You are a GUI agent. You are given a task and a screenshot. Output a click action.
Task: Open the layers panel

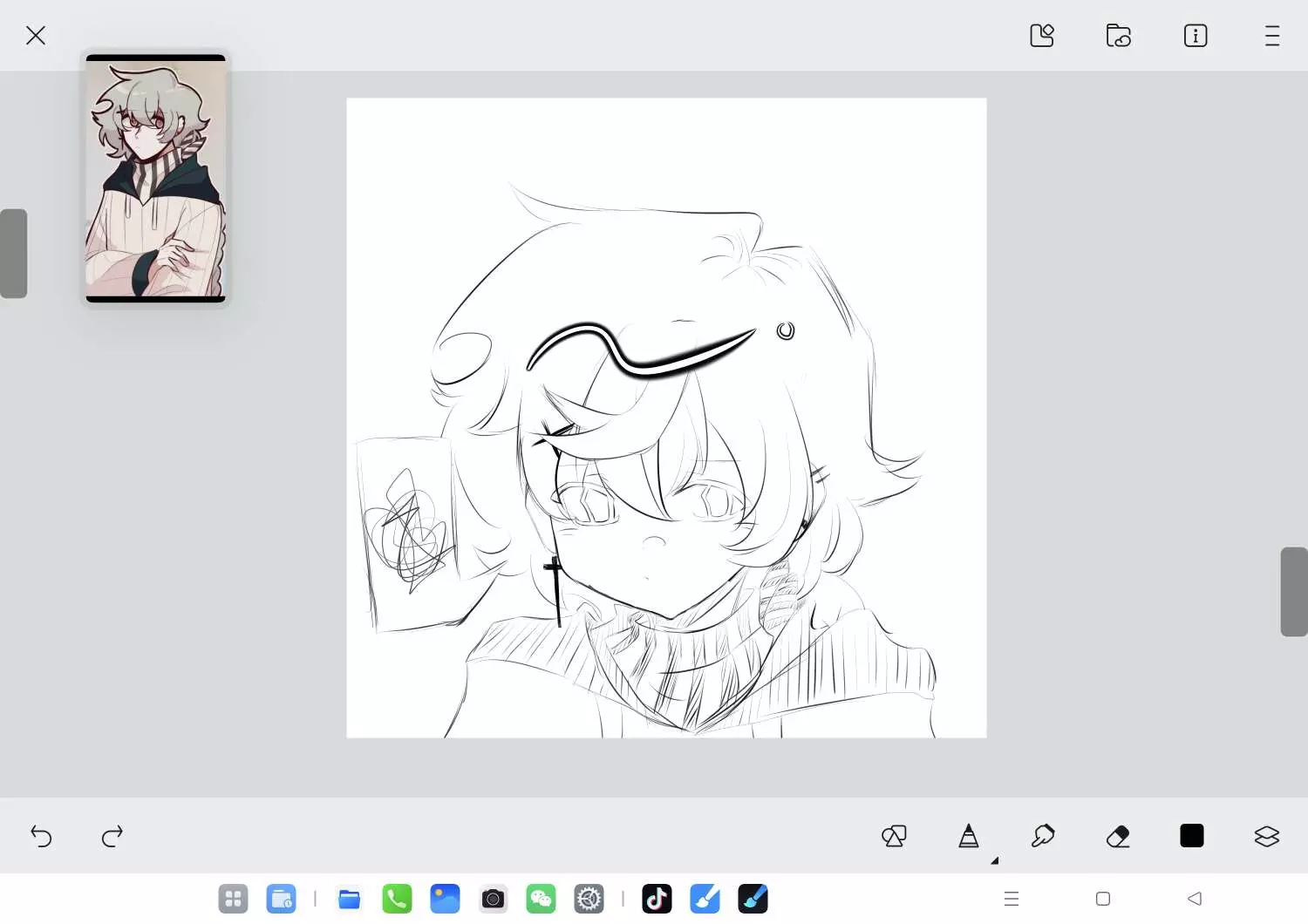[x=1267, y=837]
